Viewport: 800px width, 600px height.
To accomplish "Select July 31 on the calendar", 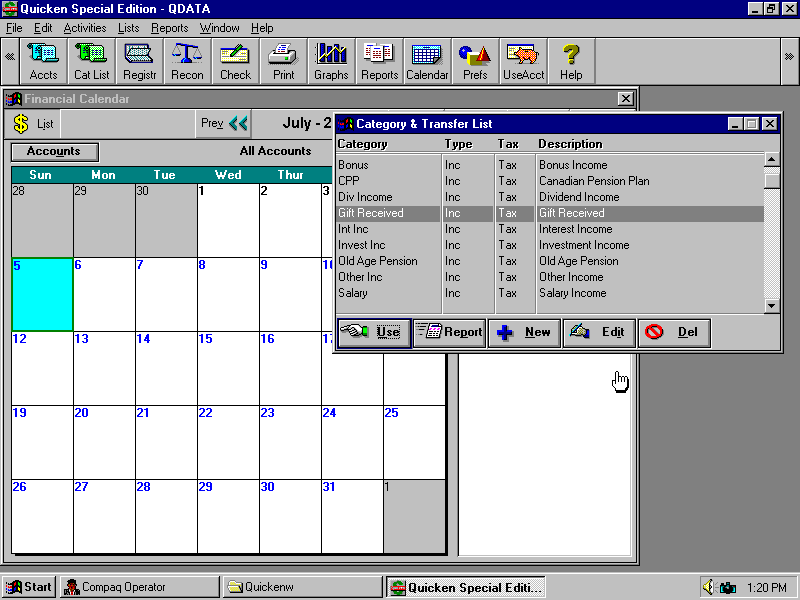I will coord(352,516).
